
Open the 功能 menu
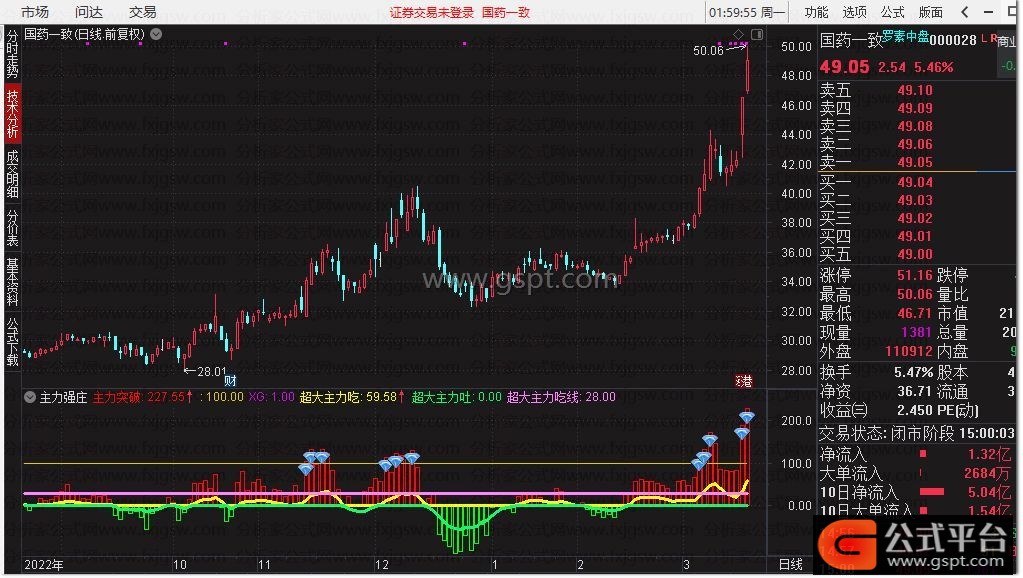816,12
